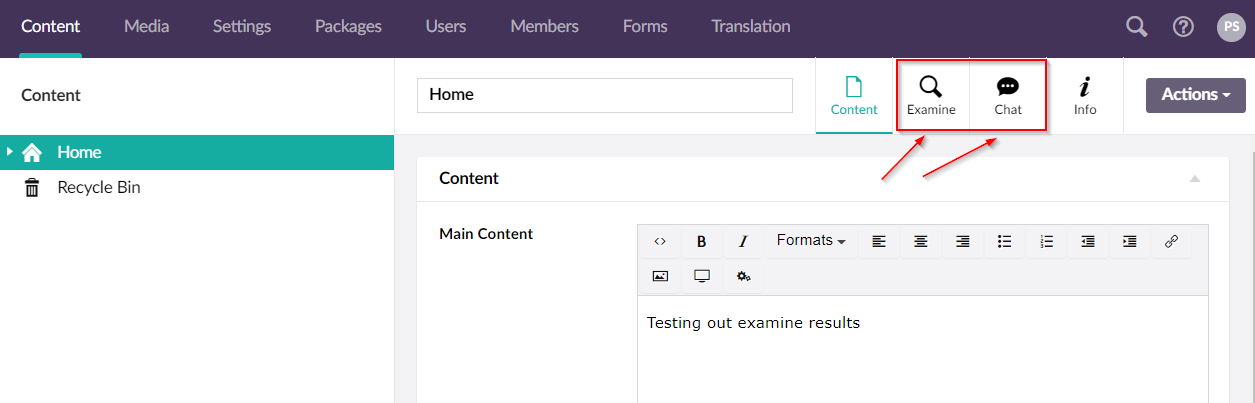
Task: Collapse the Content section panel
Action: coord(1193,179)
